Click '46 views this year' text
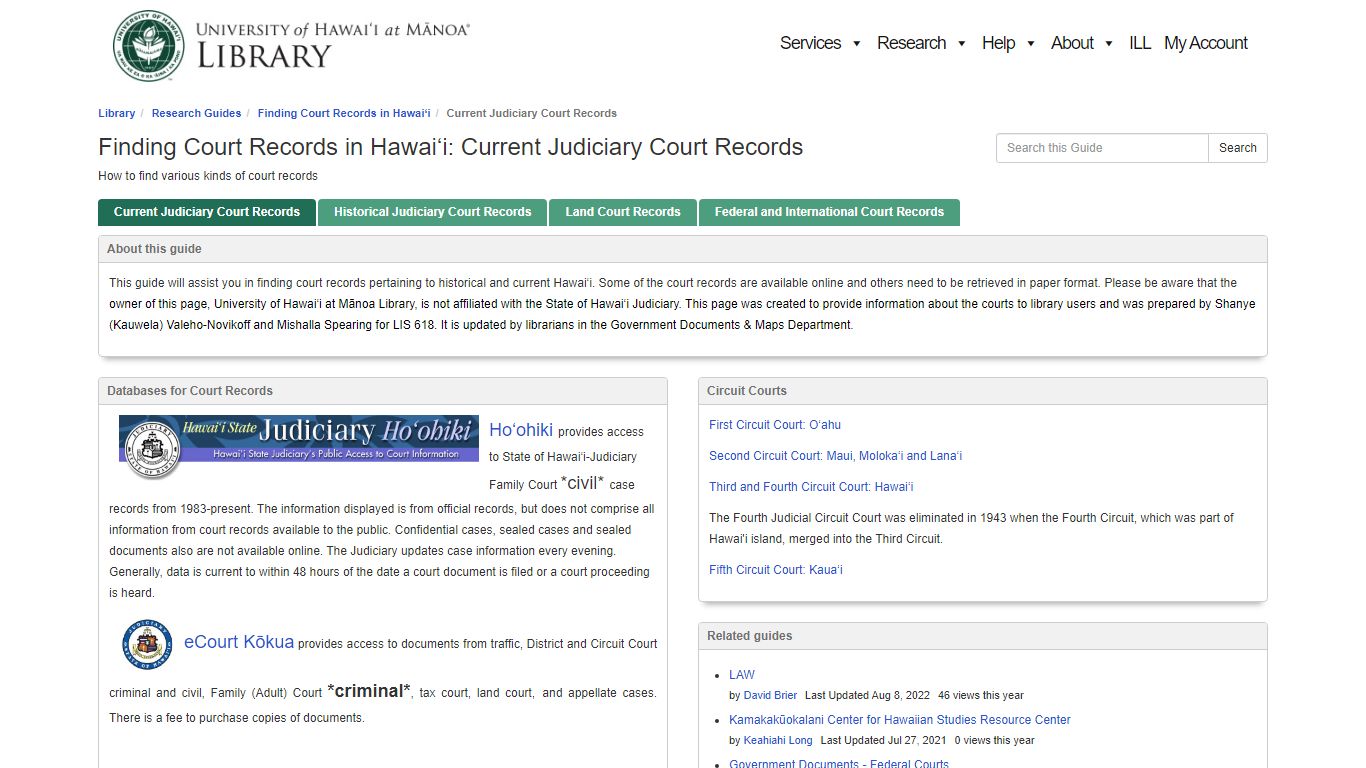1366x768 pixels. point(981,695)
